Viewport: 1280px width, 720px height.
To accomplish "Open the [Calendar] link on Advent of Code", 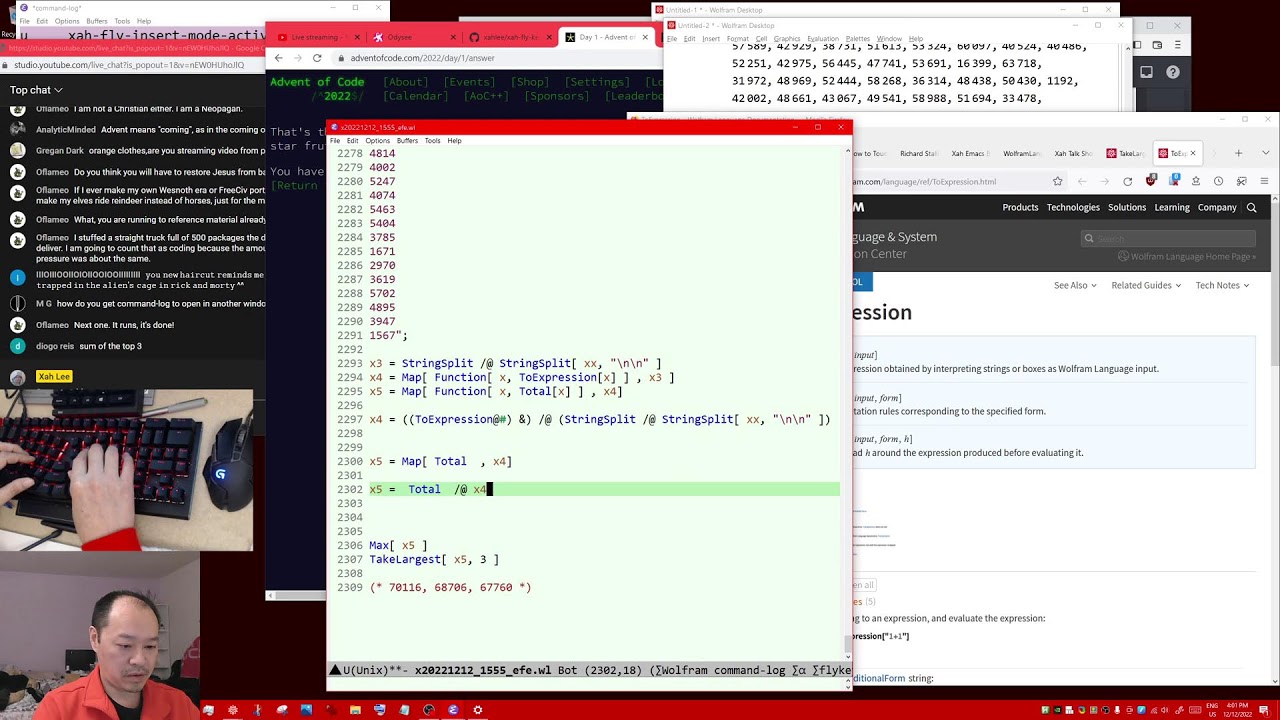I will [x=415, y=96].
